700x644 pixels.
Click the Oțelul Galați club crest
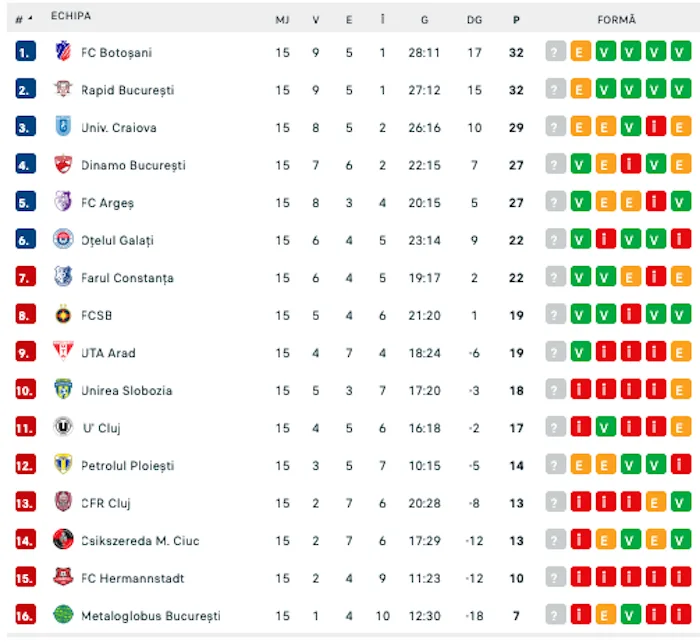click(63, 240)
